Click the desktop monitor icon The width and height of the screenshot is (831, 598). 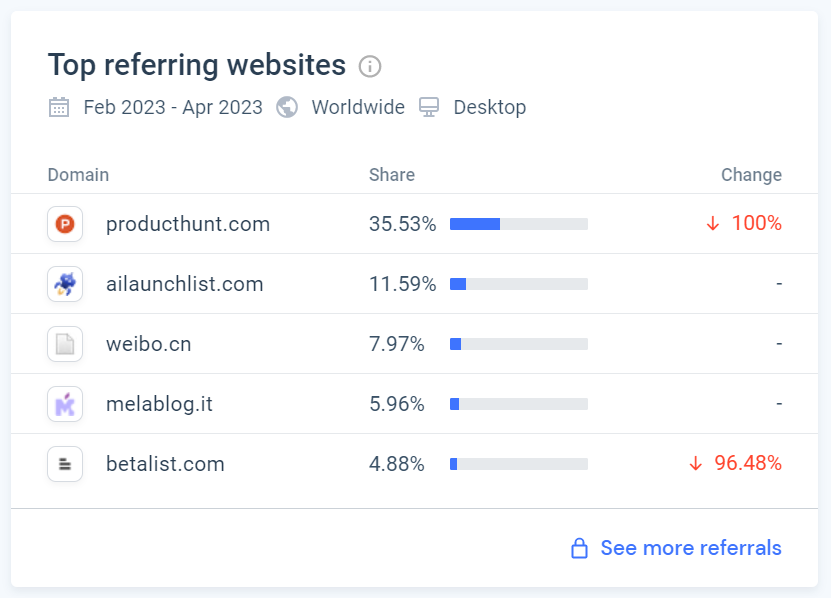coord(429,107)
